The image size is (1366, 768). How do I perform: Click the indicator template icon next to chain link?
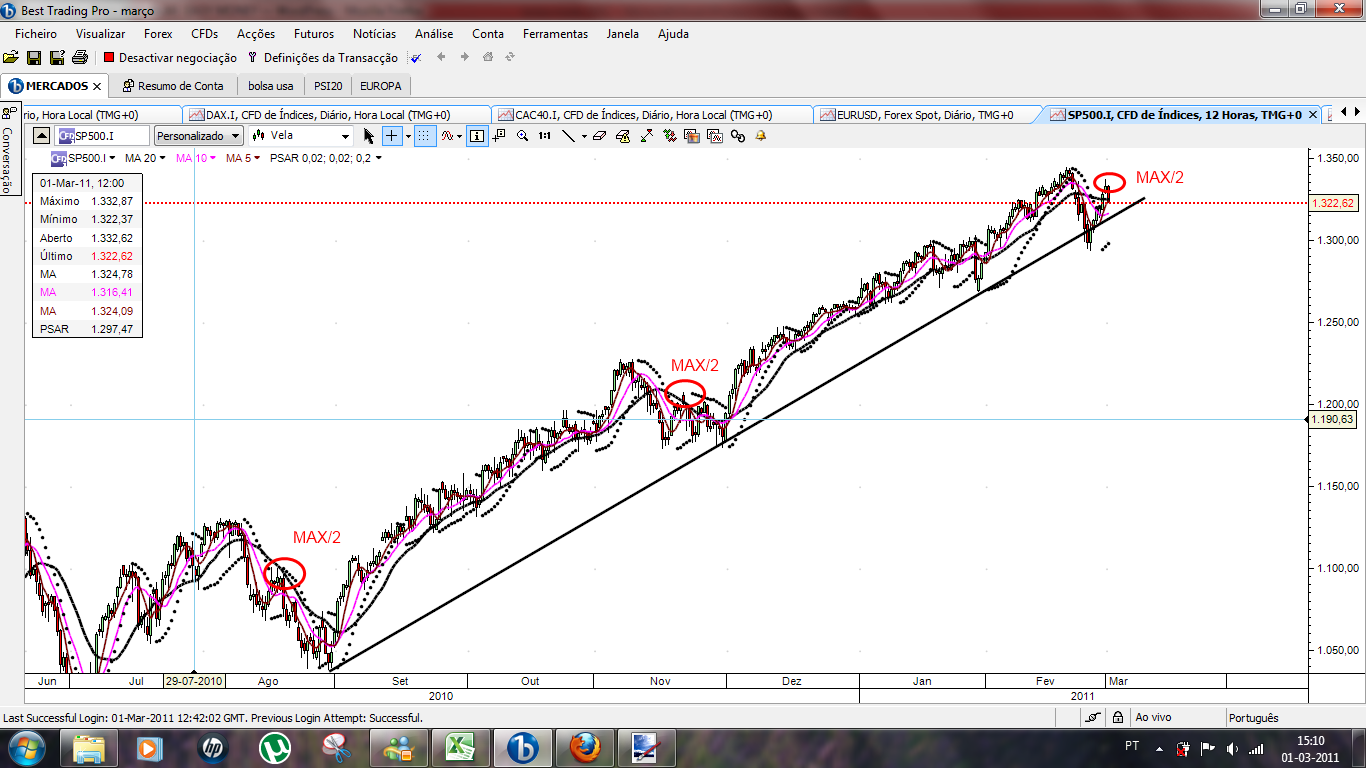715,136
